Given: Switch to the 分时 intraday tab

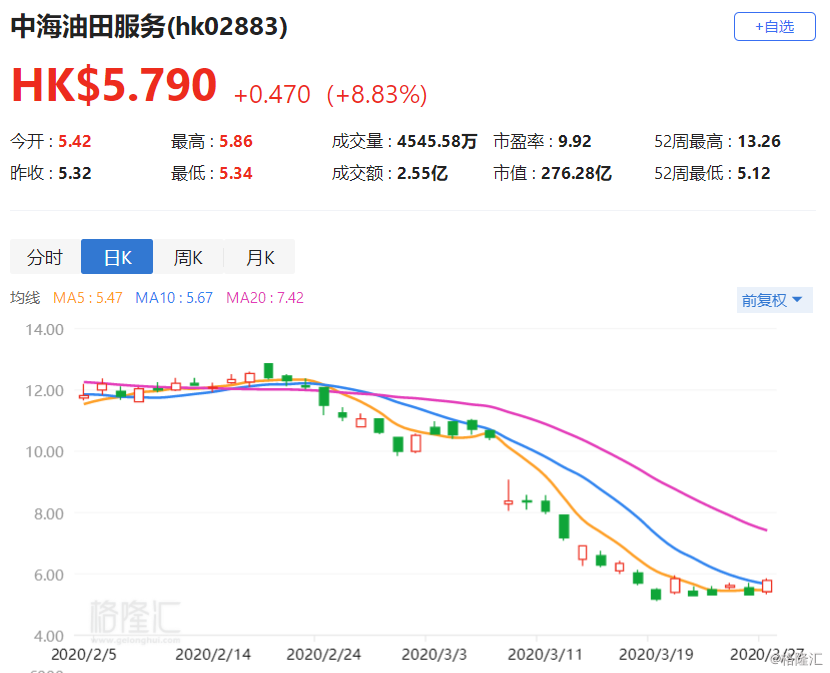Looking at the screenshot, I should 45,257.
